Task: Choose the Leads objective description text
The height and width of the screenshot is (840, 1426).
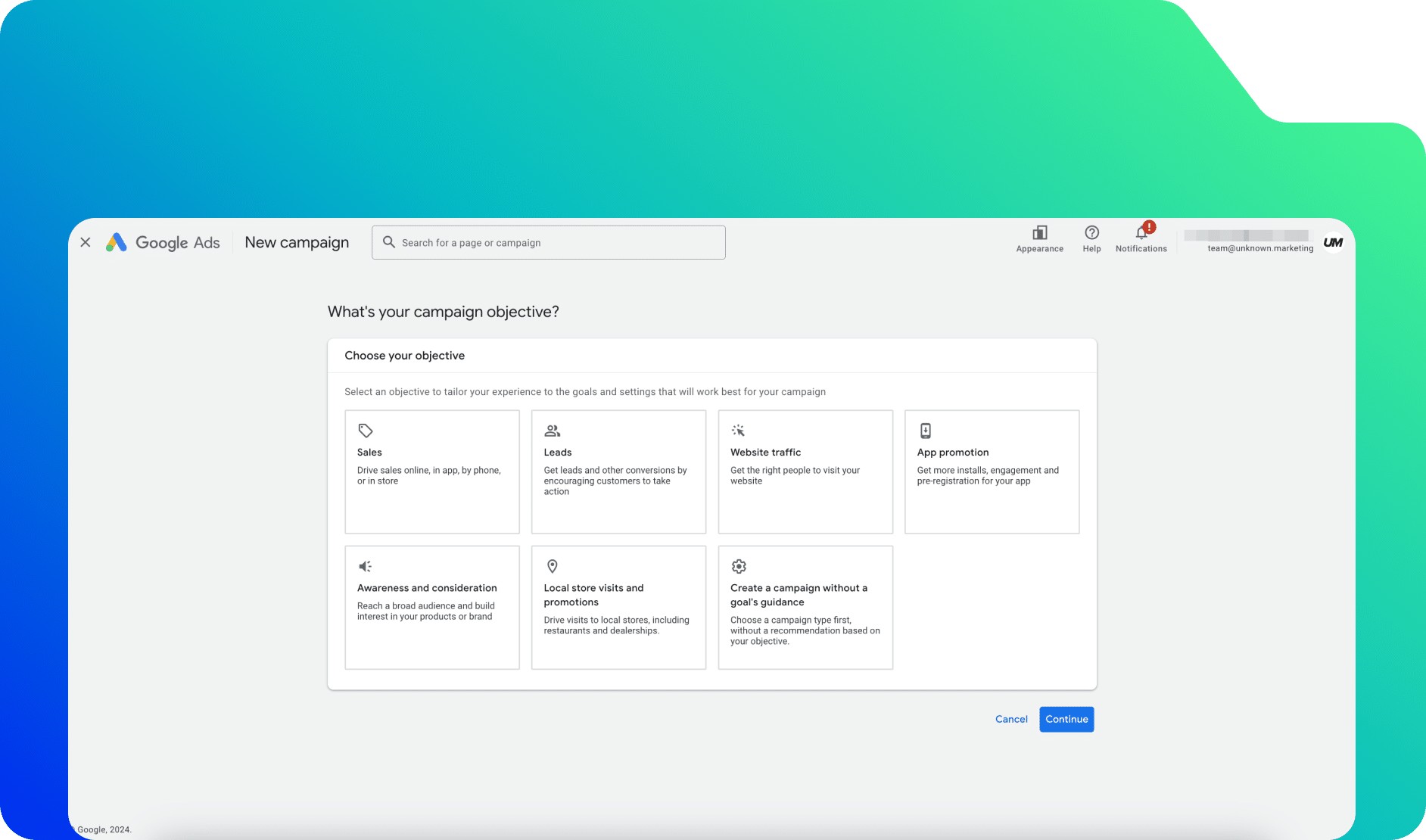Action: 615,481
